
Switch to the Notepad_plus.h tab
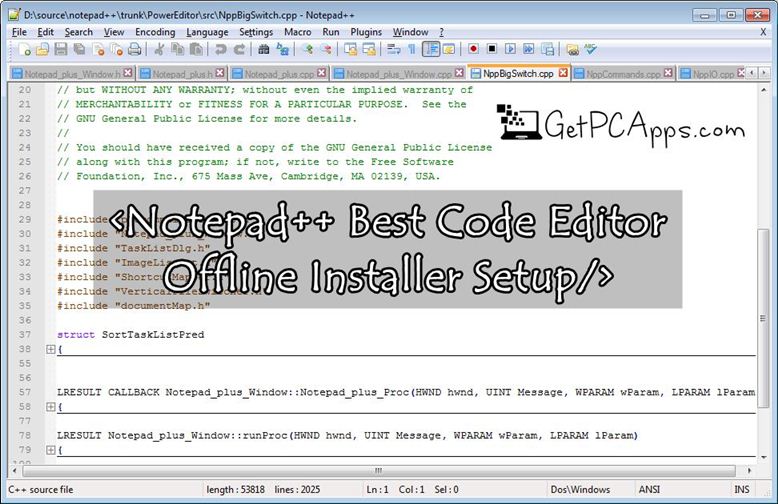pos(182,73)
